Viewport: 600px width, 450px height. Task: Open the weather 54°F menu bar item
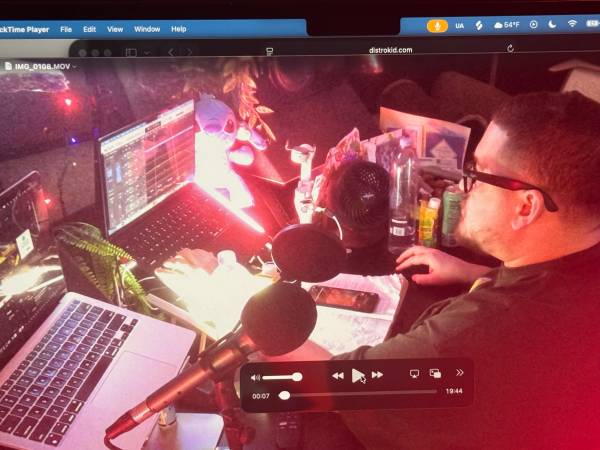[507, 25]
